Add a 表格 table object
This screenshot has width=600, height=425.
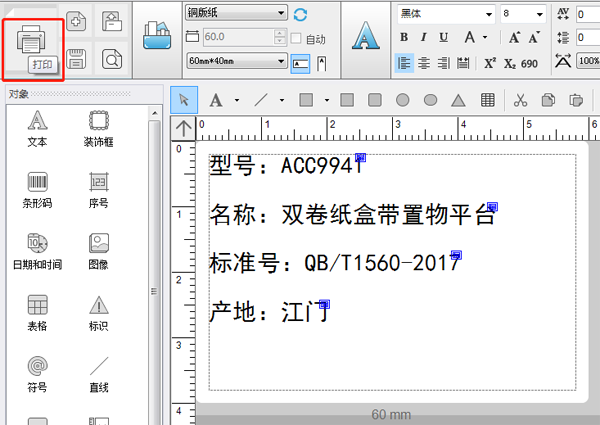pos(37,313)
